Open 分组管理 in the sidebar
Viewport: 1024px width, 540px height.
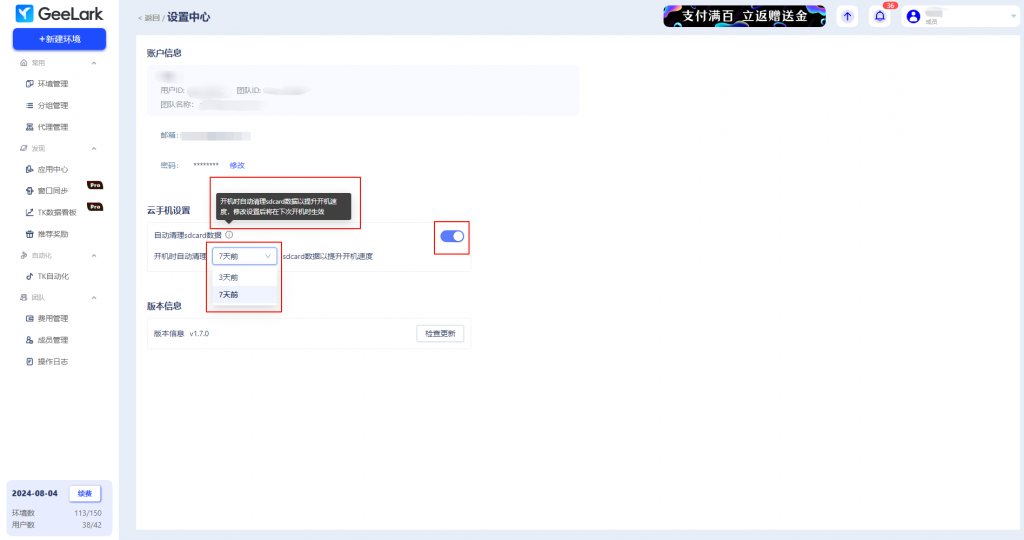pyautogui.click(x=52, y=105)
